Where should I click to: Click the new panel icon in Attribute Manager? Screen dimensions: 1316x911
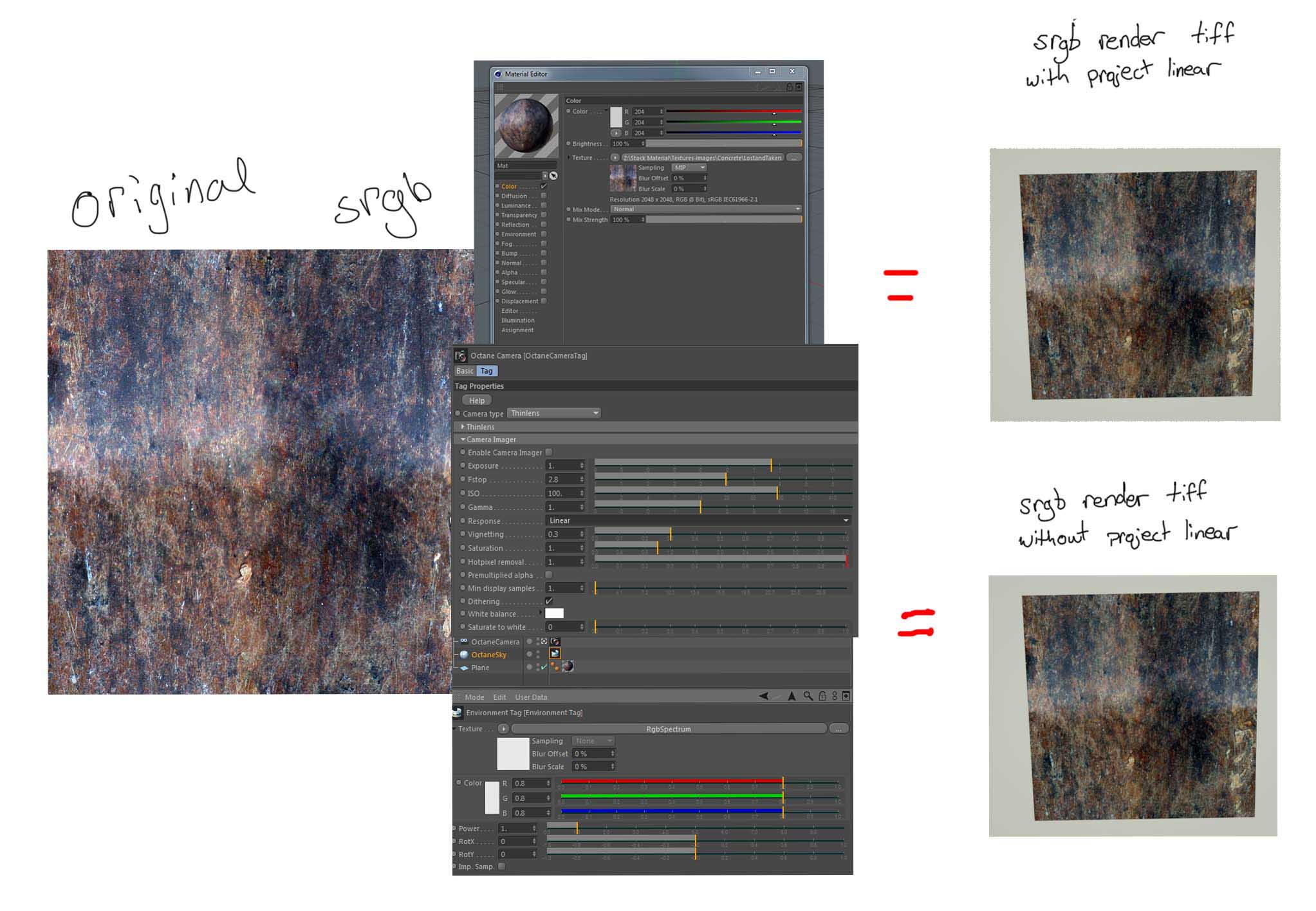[846, 696]
